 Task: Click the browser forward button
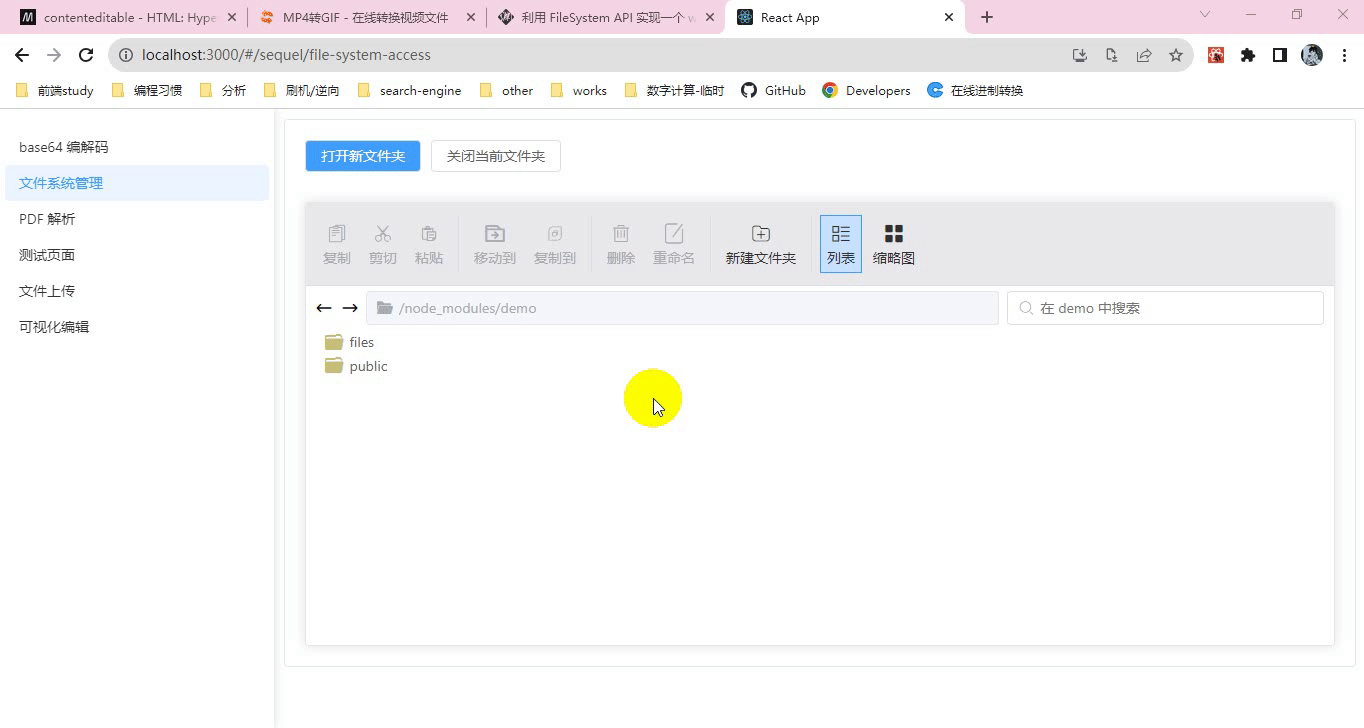click(54, 56)
